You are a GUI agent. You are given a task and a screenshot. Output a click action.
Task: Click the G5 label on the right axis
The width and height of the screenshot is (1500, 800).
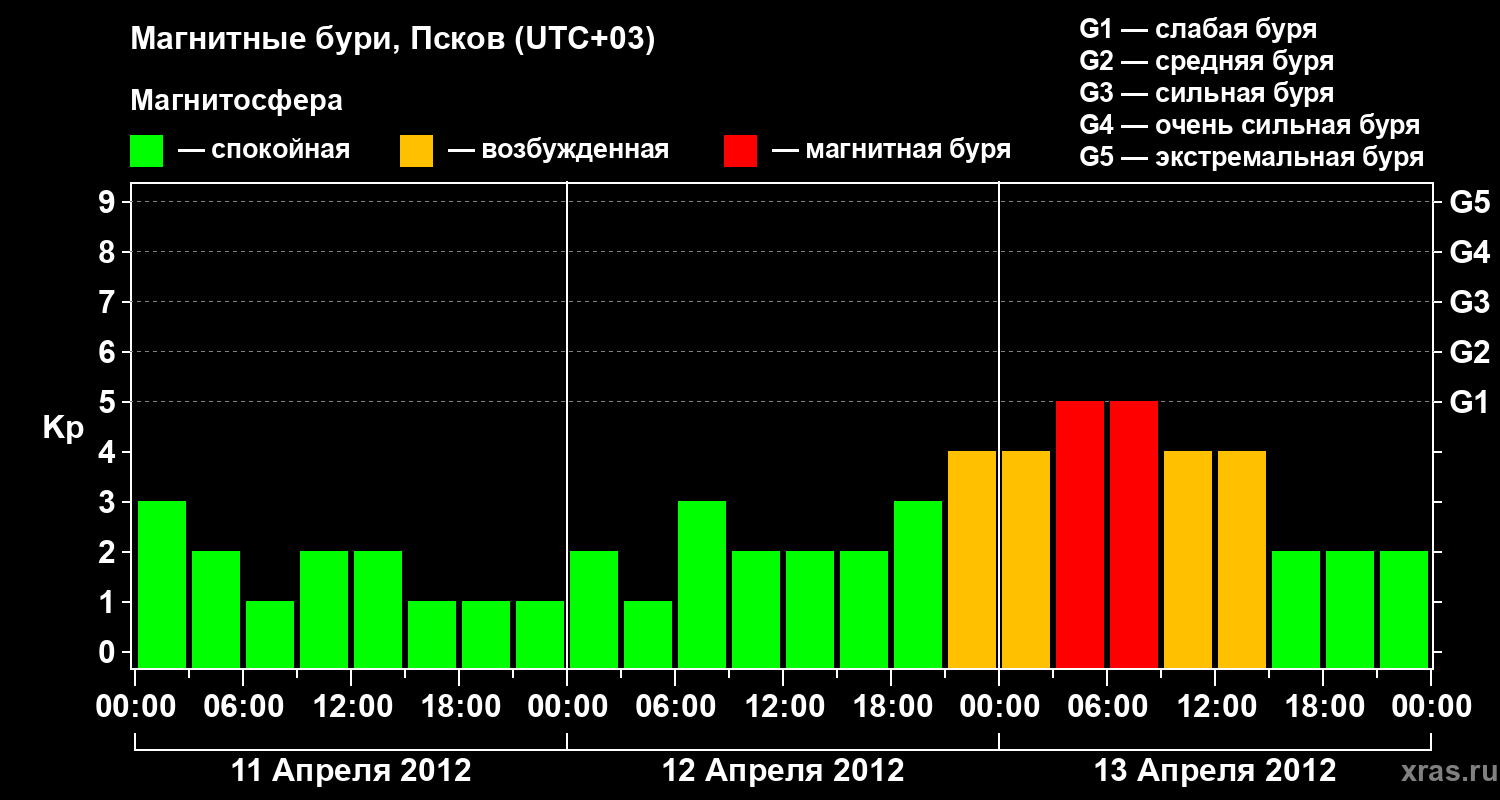1470,202
